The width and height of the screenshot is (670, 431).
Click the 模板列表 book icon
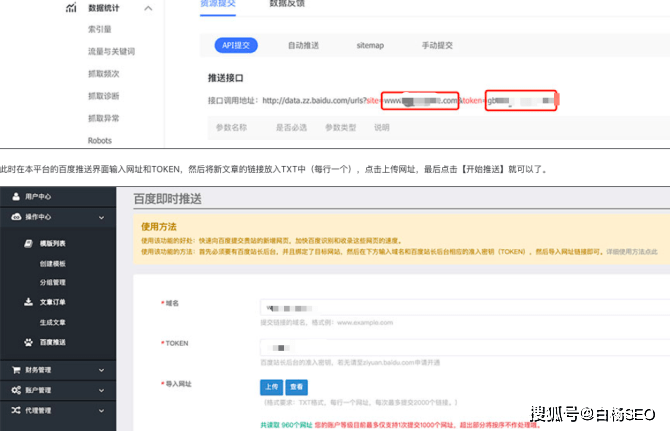coord(28,243)
